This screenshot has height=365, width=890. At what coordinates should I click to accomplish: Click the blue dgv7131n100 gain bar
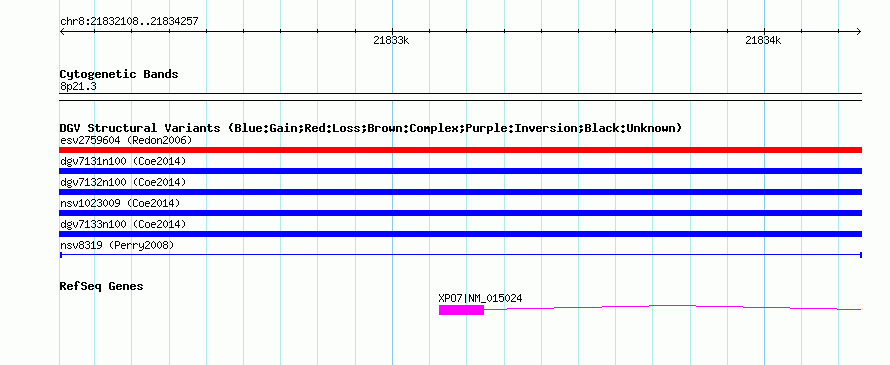460,171
